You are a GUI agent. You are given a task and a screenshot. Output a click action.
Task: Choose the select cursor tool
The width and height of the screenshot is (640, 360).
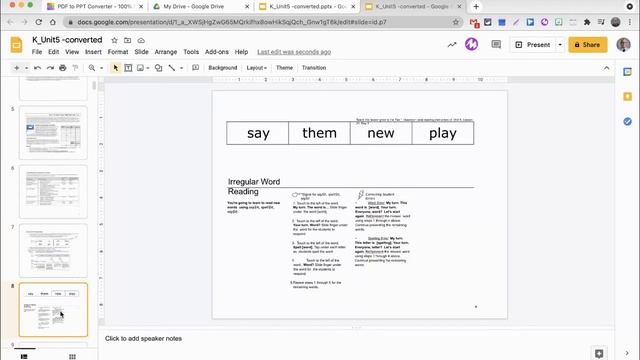[116, 68]
